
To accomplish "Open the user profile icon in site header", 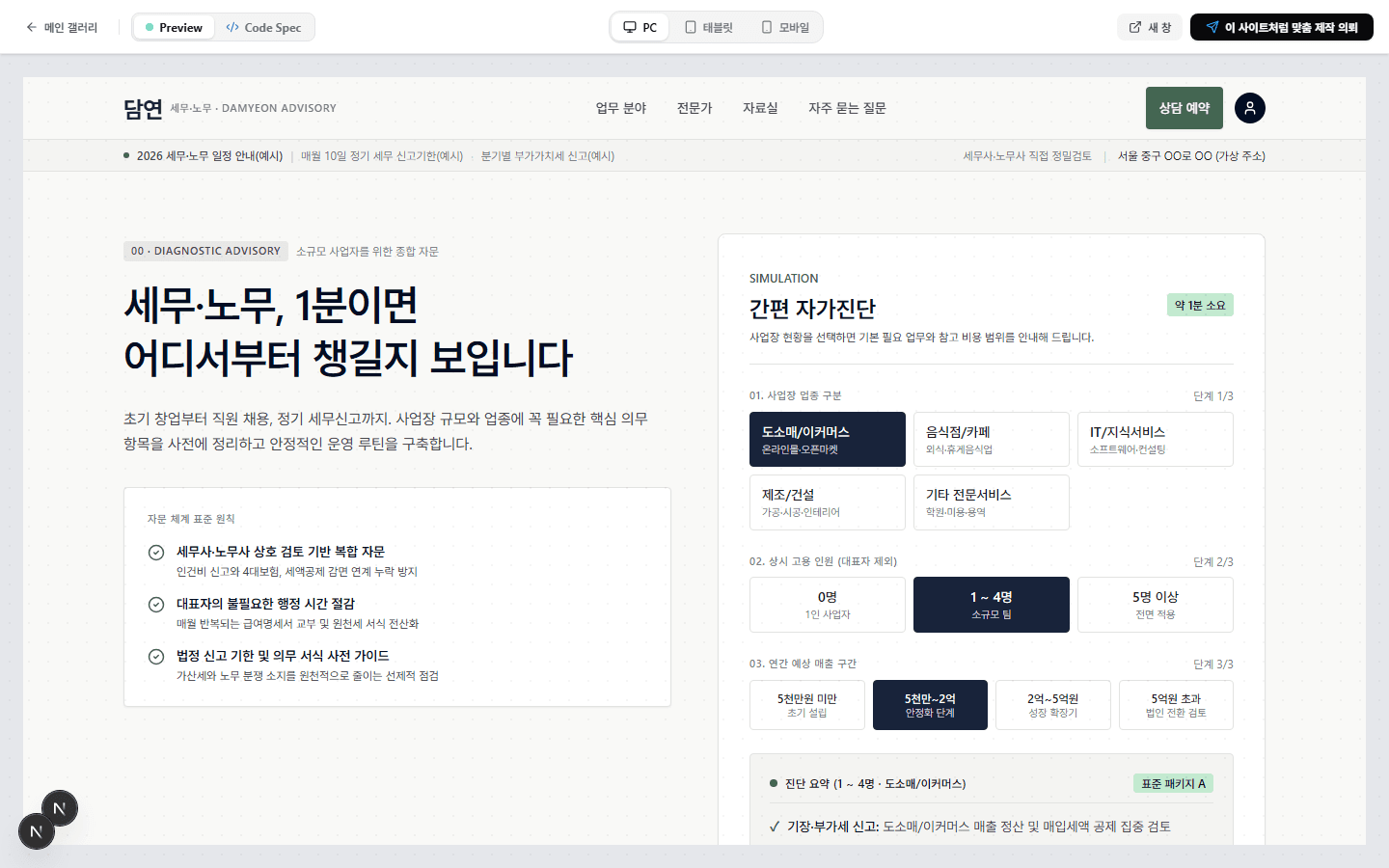I will point(1249,108).
